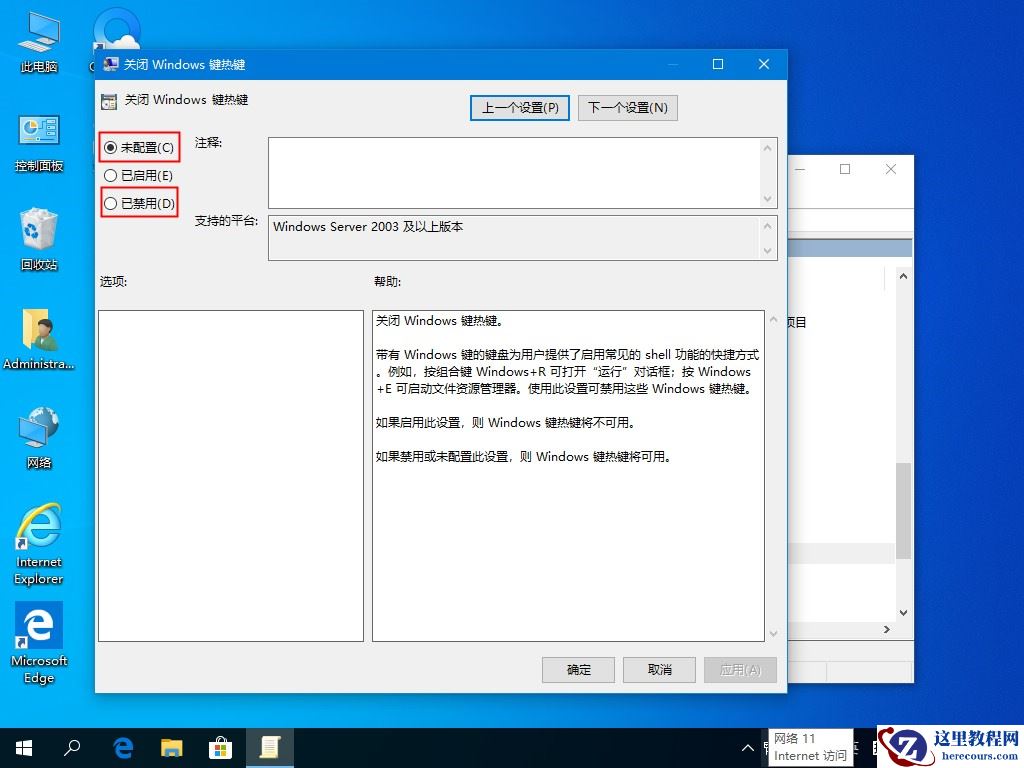
Task: Open Microsoft Store from the taskbar
Action: (x=221, y=747)
